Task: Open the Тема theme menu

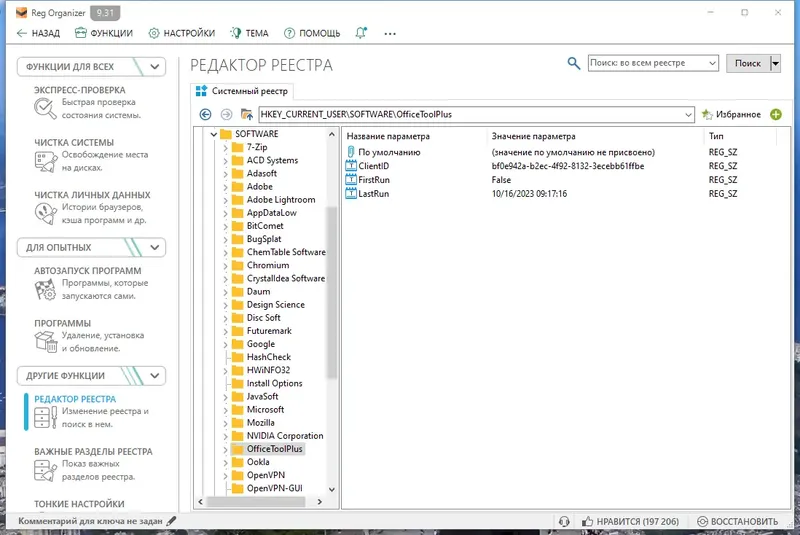Action: tap(249, 33)
